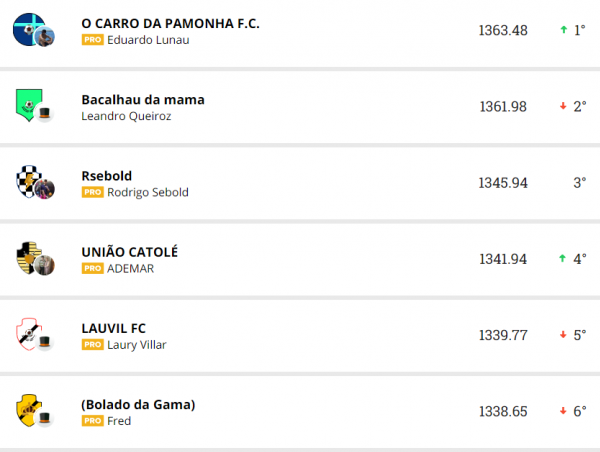The image size is (600, 452).
Task: Click green up arrow at 4° position
Action: point(564,259)
